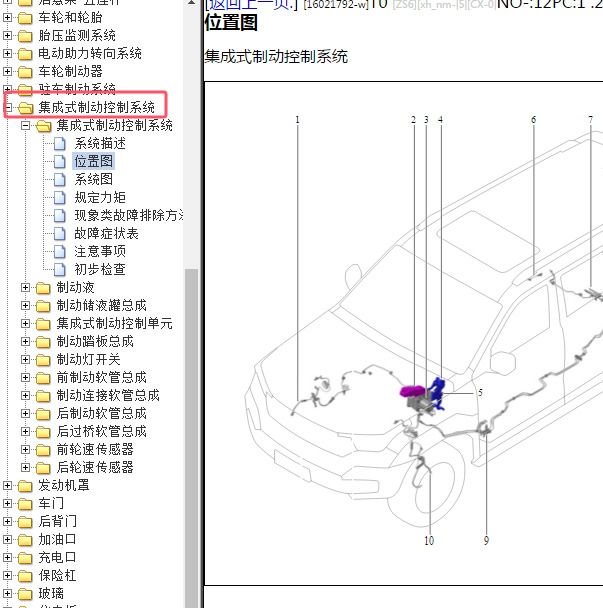Screen dimensions: 603x608
Task: Expand the 加油口 folder node
Action: tap(7, 539)
